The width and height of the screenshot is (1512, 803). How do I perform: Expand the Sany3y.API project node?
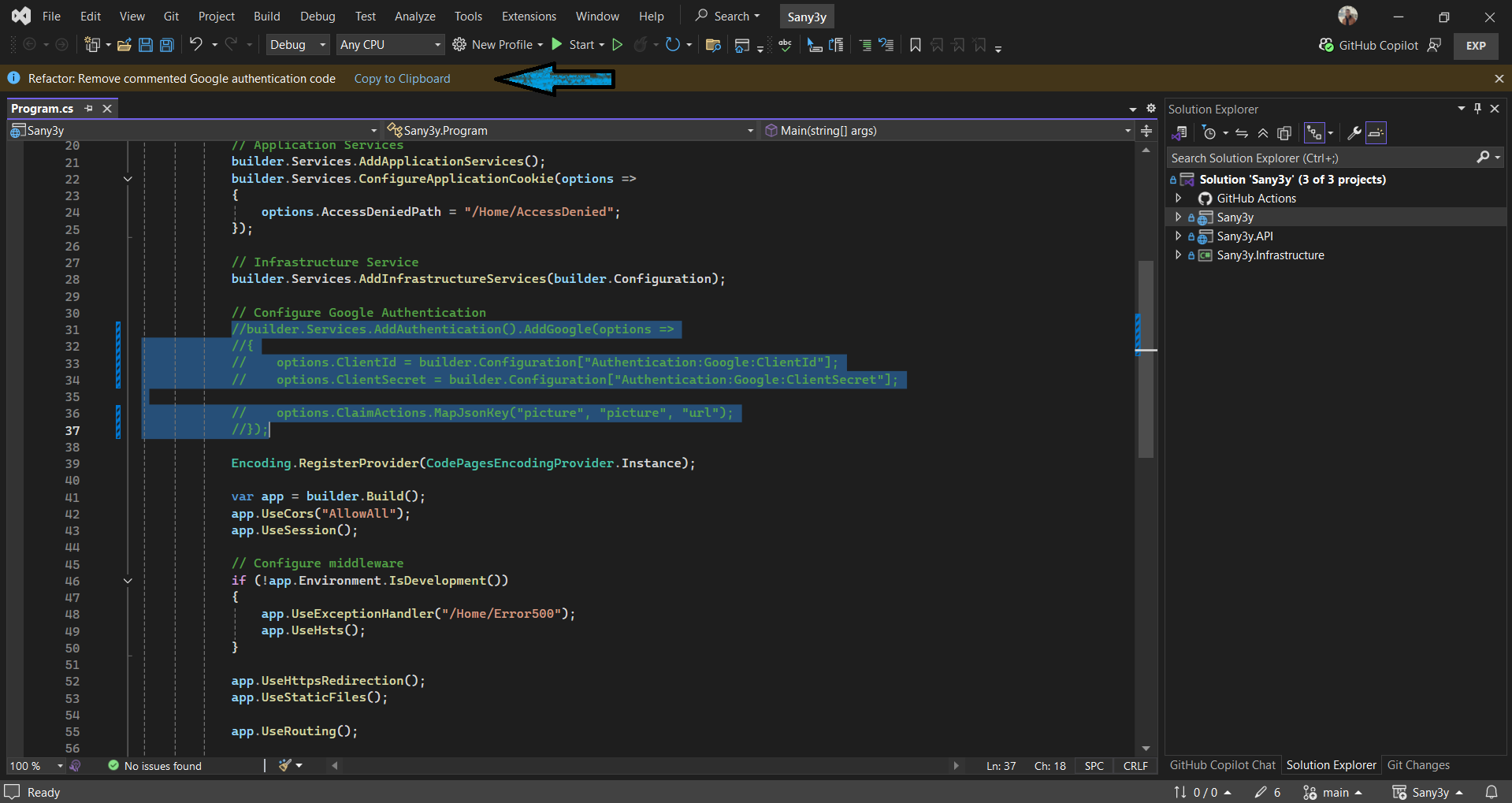(x=1178, y=236)
